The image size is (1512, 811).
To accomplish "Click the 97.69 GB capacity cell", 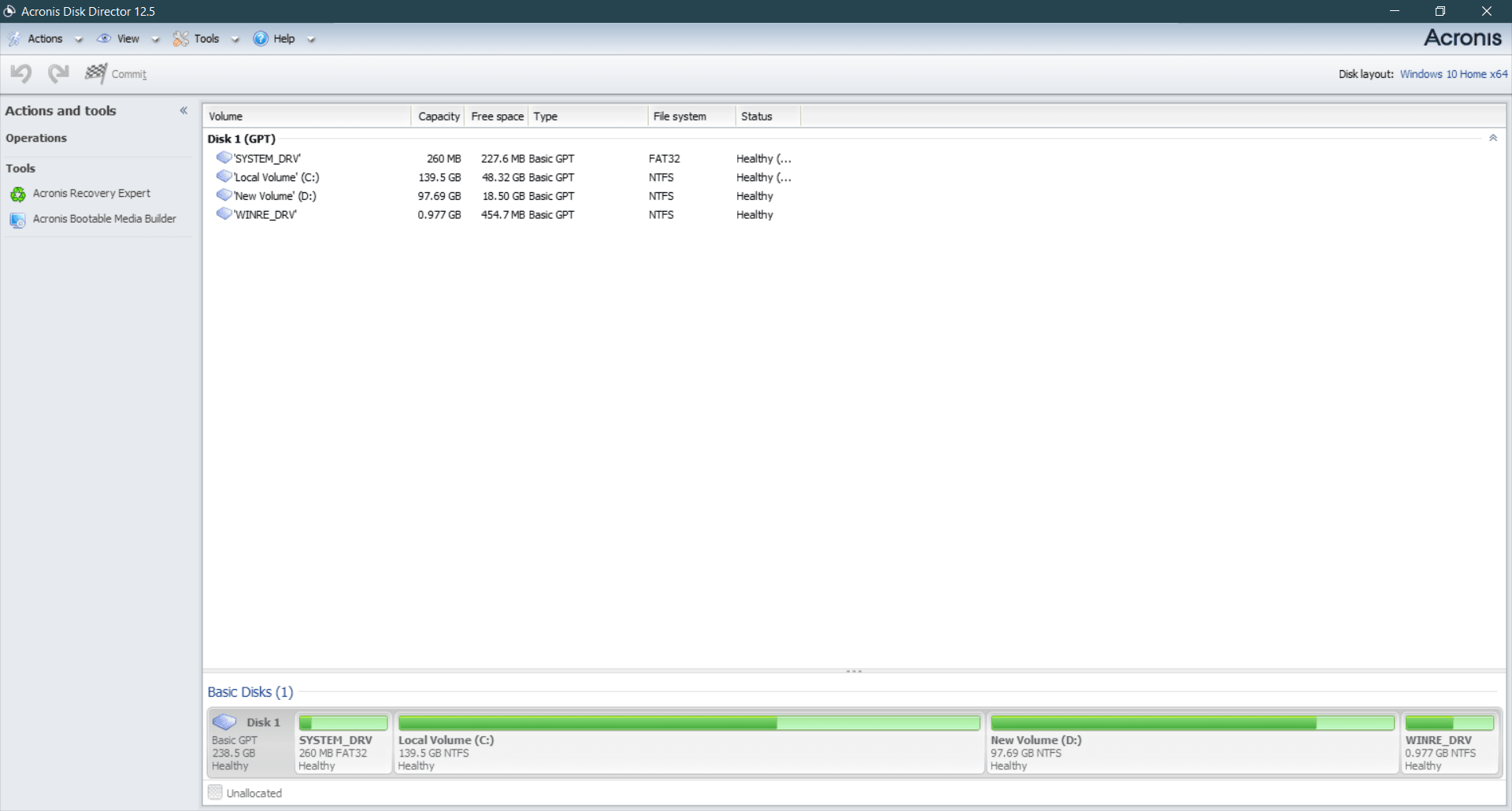I will point(439,196).
